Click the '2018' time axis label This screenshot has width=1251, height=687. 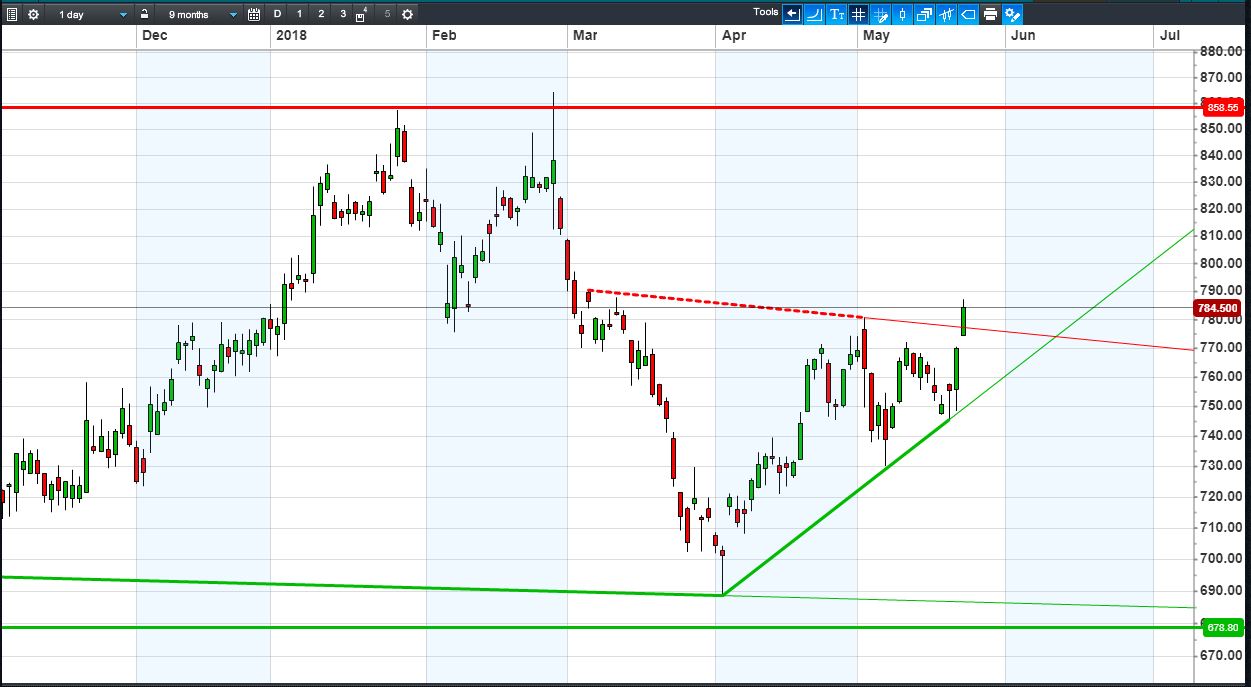click(291, 35)
